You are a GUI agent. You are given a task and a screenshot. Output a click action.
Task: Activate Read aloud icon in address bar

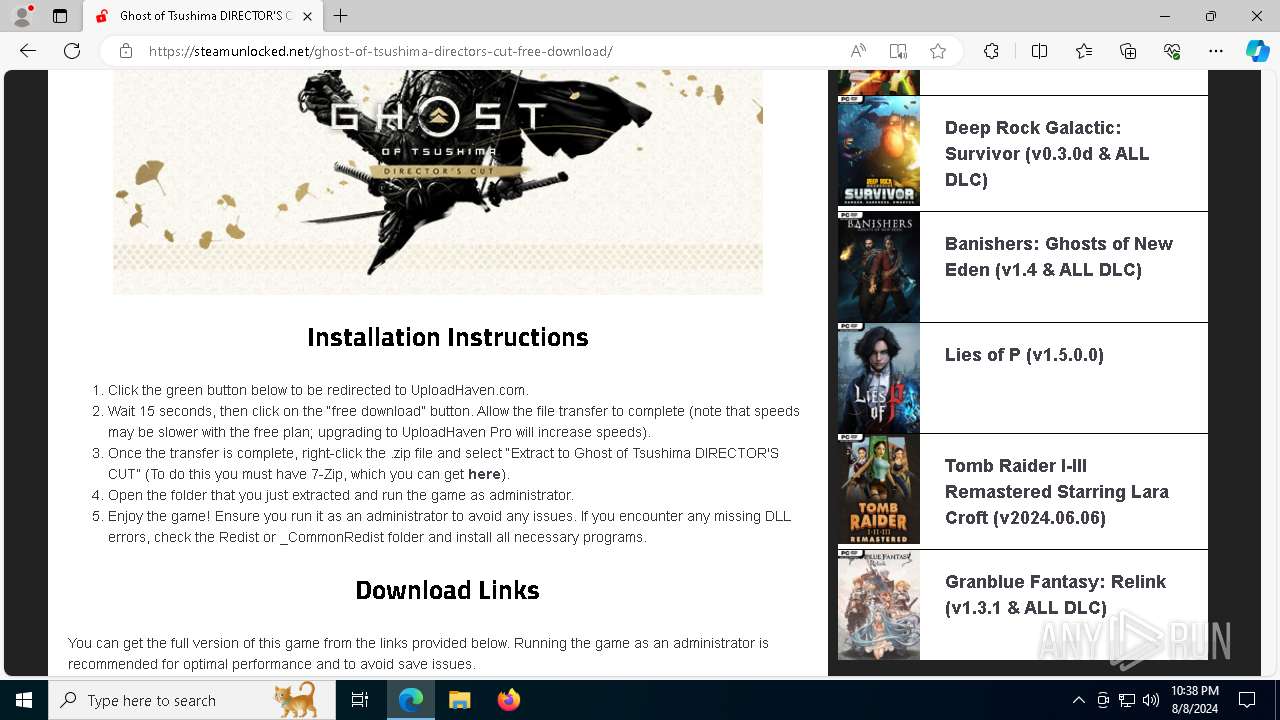click(x=858, y=51)
